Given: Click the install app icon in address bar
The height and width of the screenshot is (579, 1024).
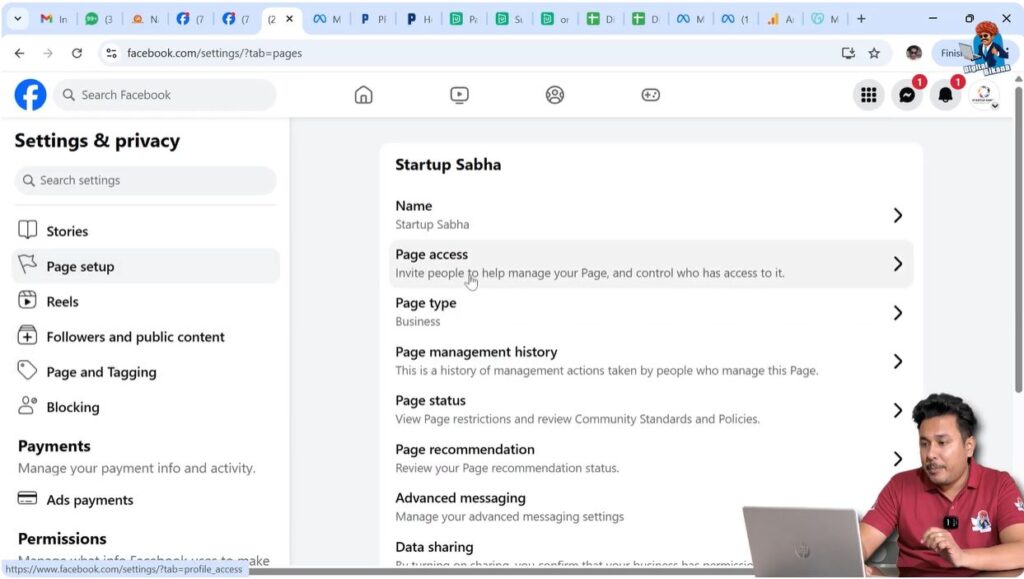Looking at the screenshot, I should 848,54.
